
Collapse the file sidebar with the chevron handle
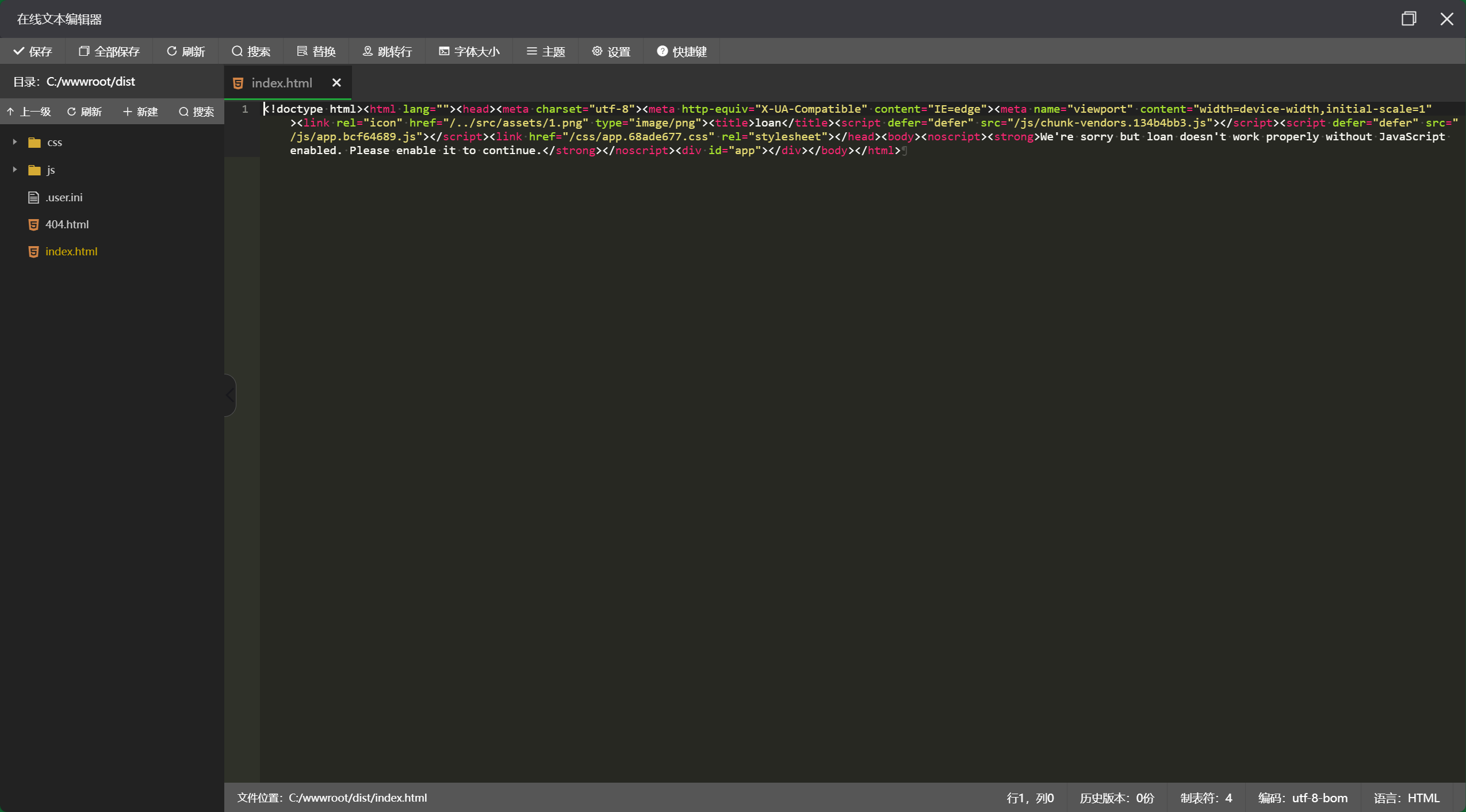pyautogui.click(x=230, y=395)
